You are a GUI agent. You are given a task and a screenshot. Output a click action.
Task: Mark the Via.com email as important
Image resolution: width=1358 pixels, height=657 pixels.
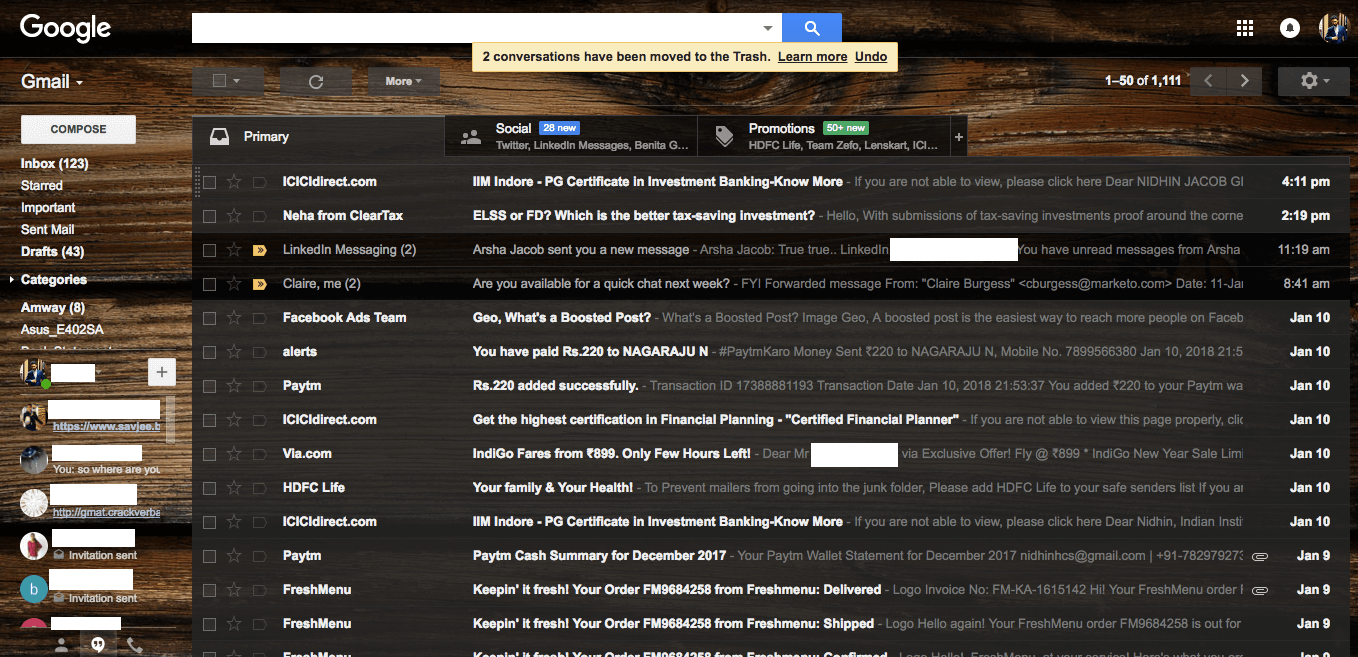coord(260,454)
